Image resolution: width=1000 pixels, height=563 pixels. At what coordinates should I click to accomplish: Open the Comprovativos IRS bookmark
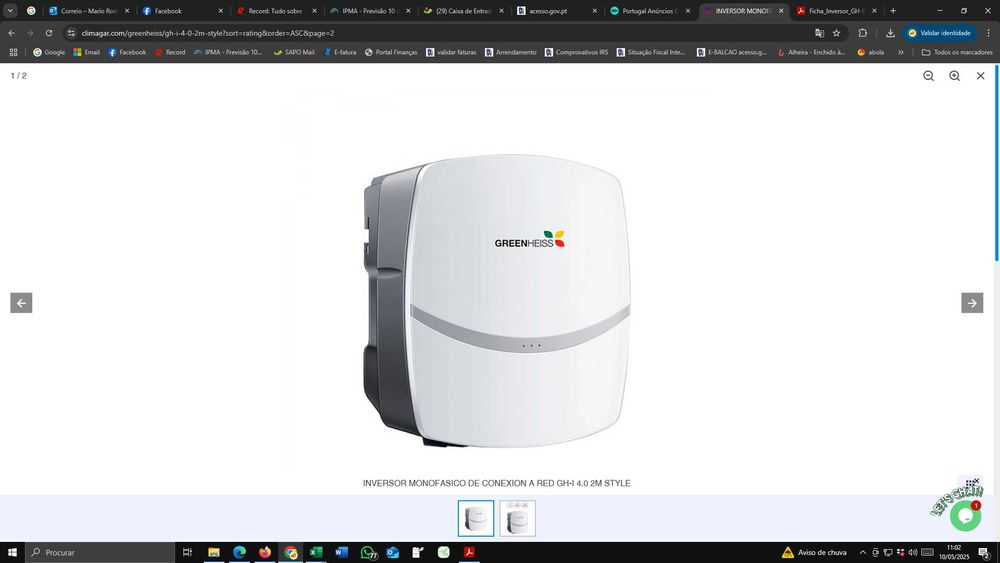click(x=577, y=52)
